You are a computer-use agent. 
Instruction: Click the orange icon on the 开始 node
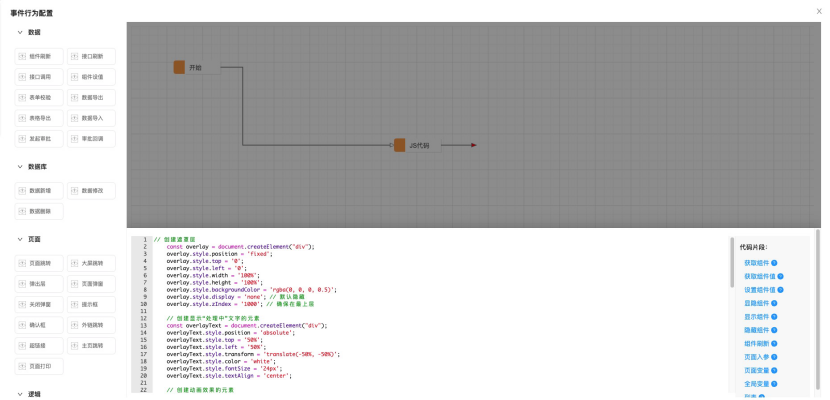pos(179,67)
